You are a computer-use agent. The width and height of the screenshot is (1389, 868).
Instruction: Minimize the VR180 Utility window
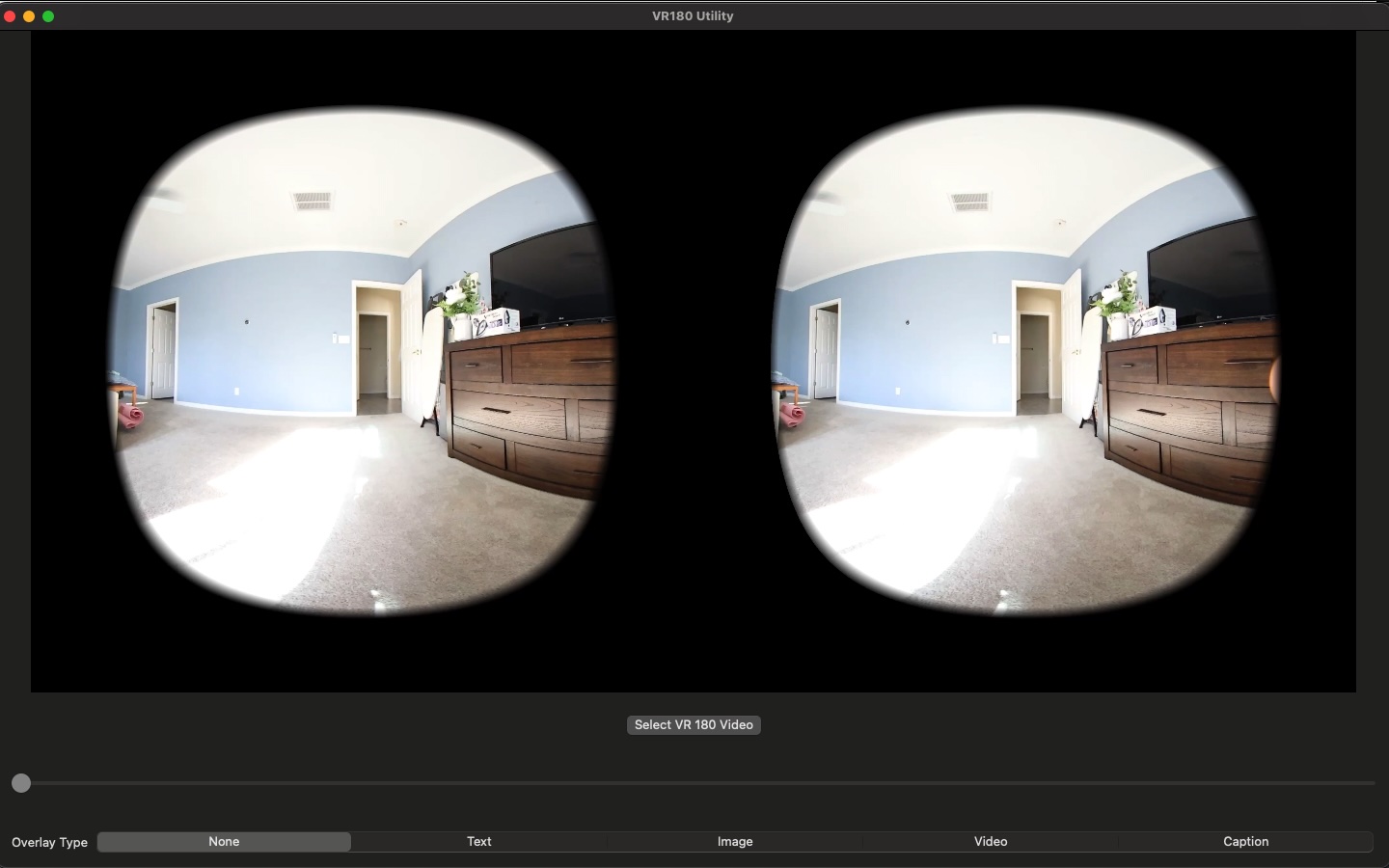[x=29, y=15]
